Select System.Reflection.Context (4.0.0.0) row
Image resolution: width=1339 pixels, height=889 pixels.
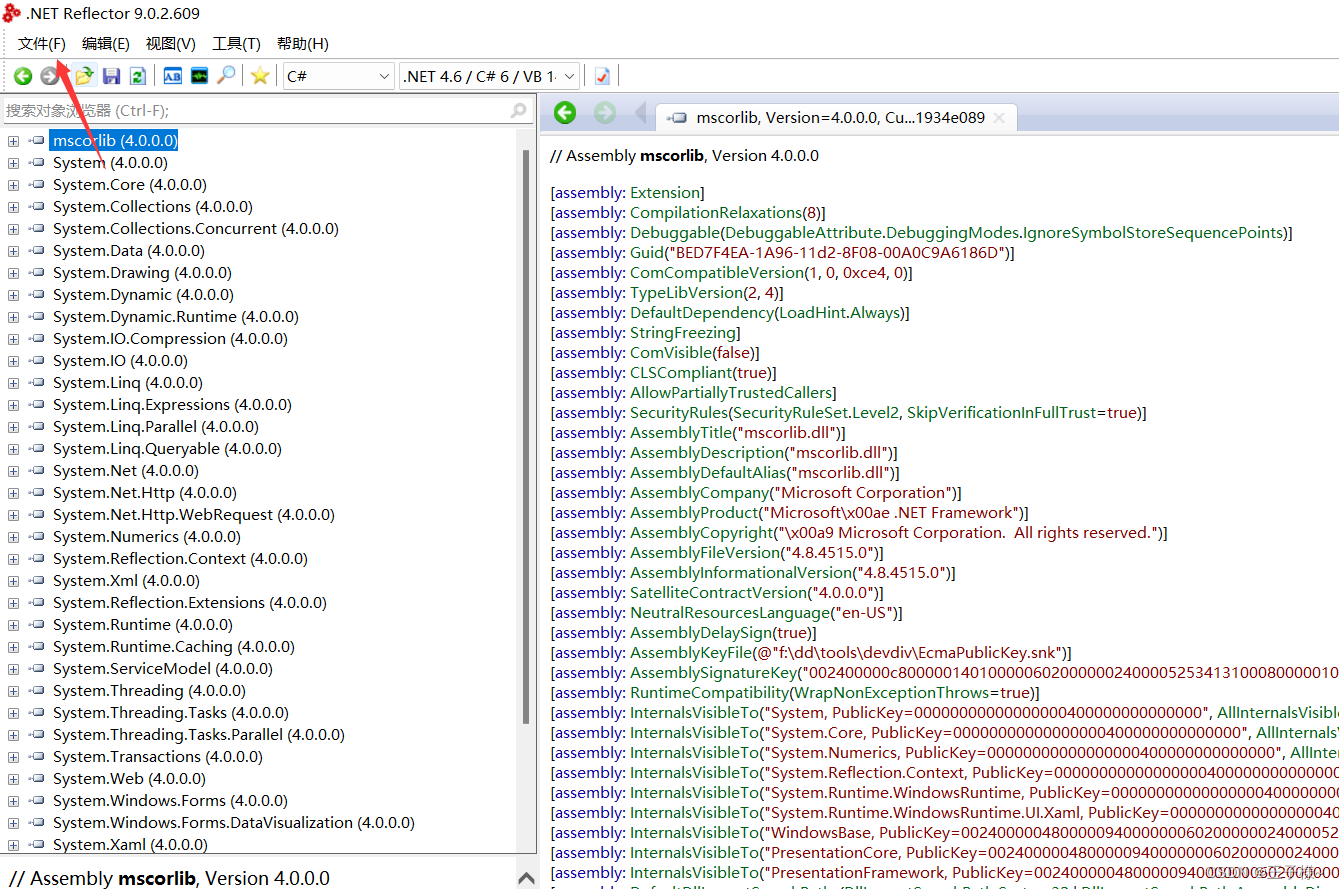180,559
